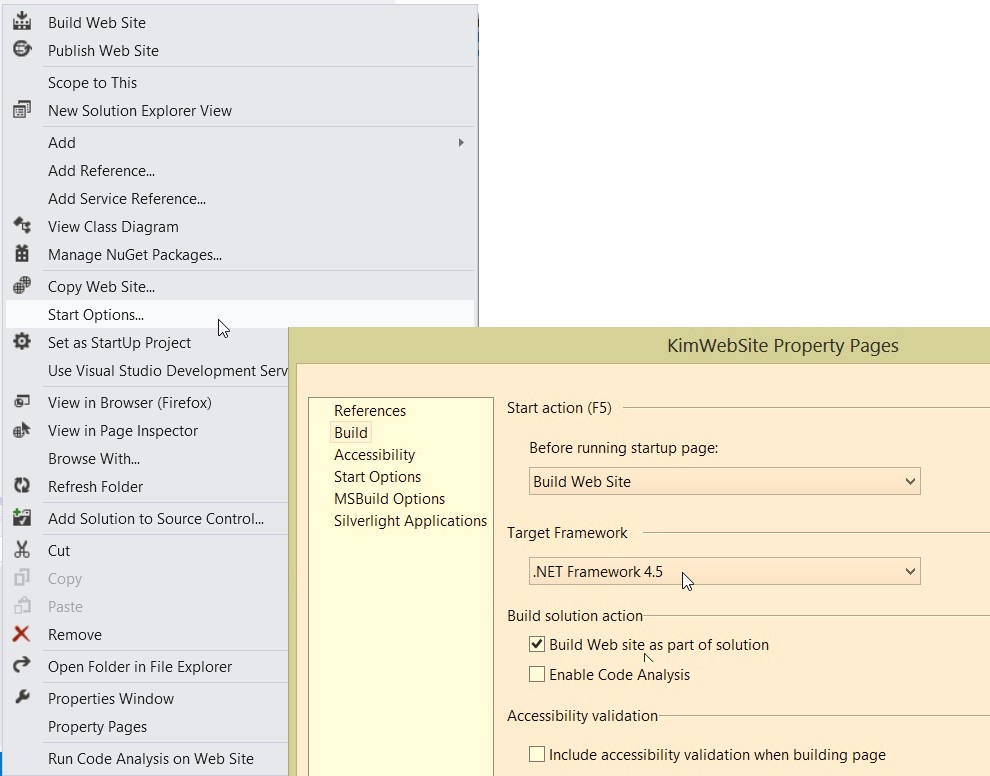The image size is (990, 776).
Task: Toggle Build Web site as part of solution
Action: click(x=537, y=644)
